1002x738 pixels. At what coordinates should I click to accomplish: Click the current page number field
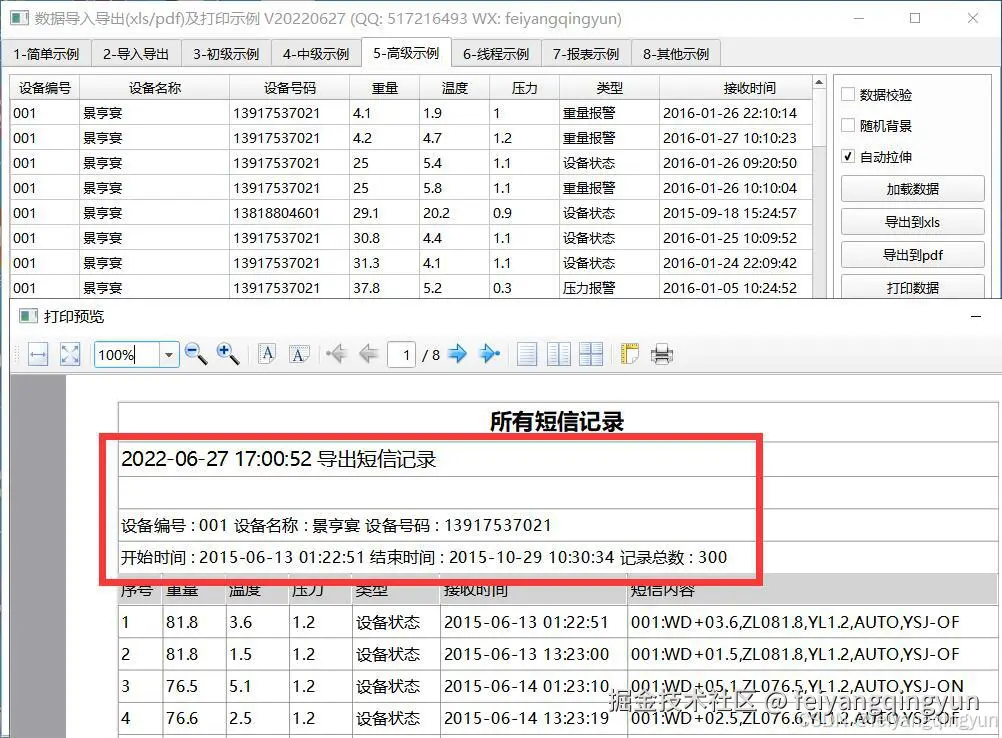[x=401, y=355]
